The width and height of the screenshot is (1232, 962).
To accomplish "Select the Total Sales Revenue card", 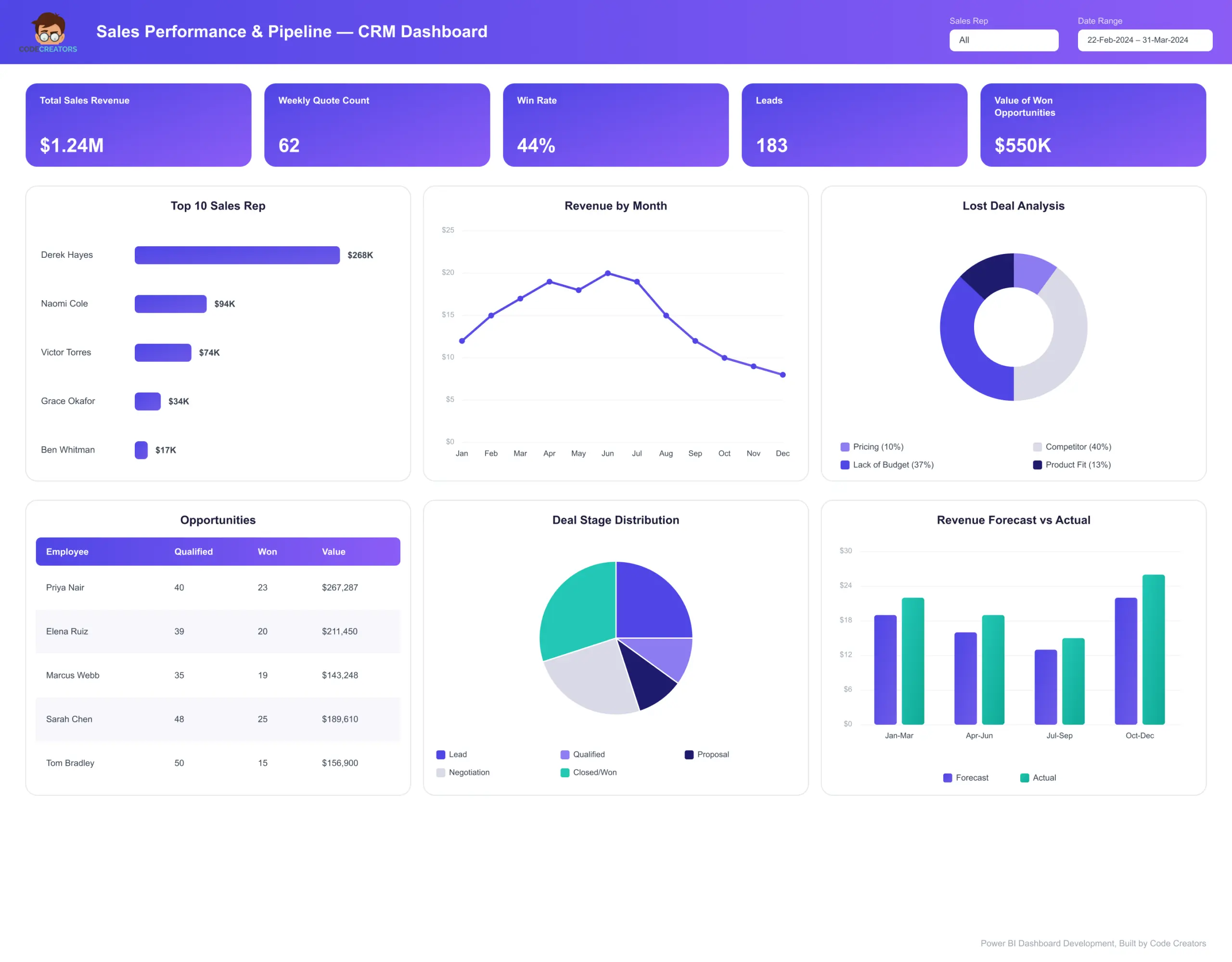I will (x=138, y=125).
